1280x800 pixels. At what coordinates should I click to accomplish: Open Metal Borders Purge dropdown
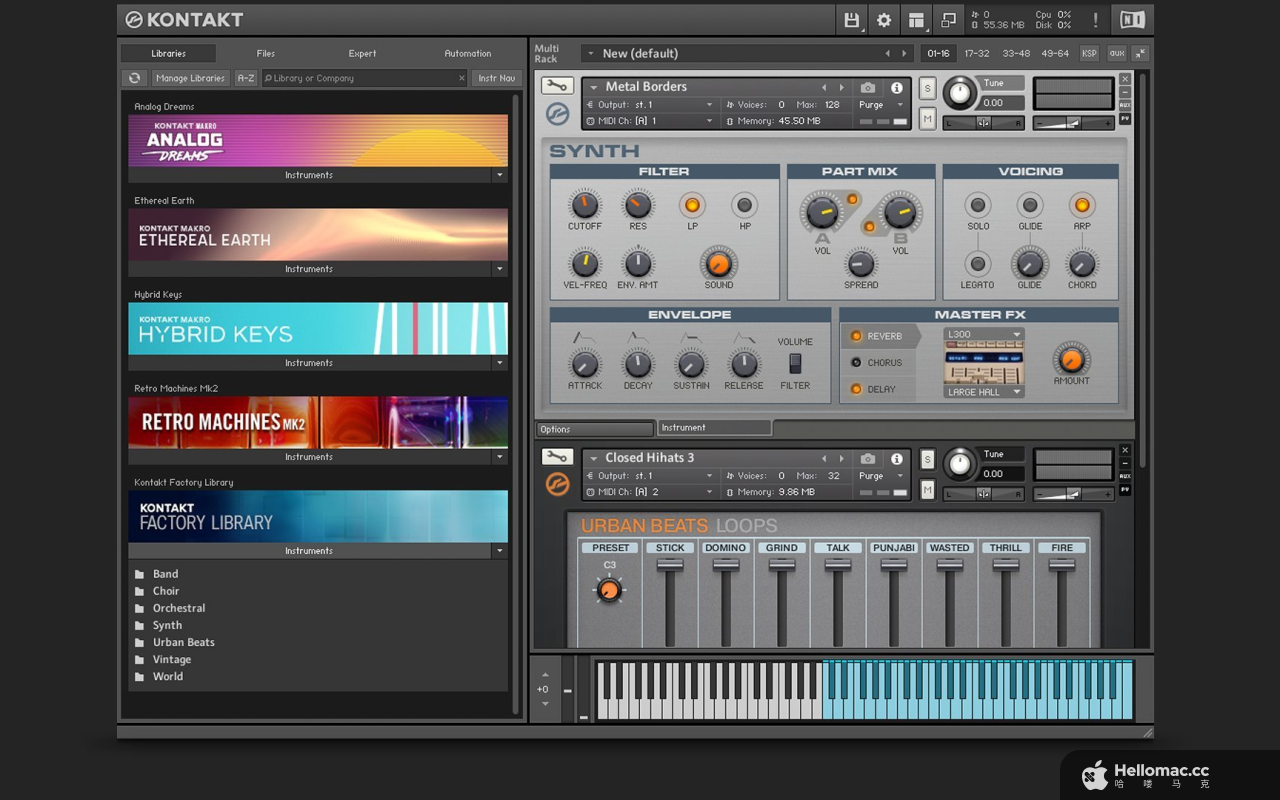[881, 105]
